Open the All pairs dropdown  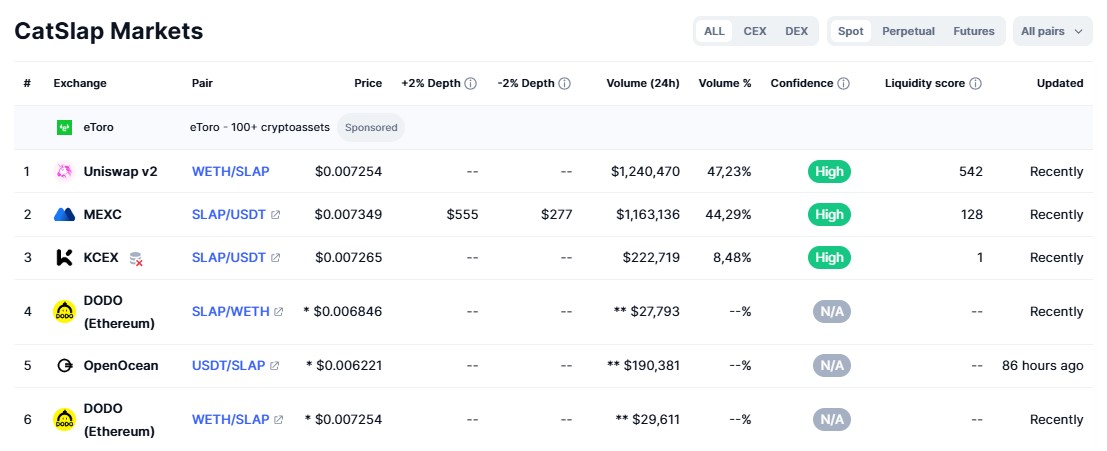[x=1052, y=31]
